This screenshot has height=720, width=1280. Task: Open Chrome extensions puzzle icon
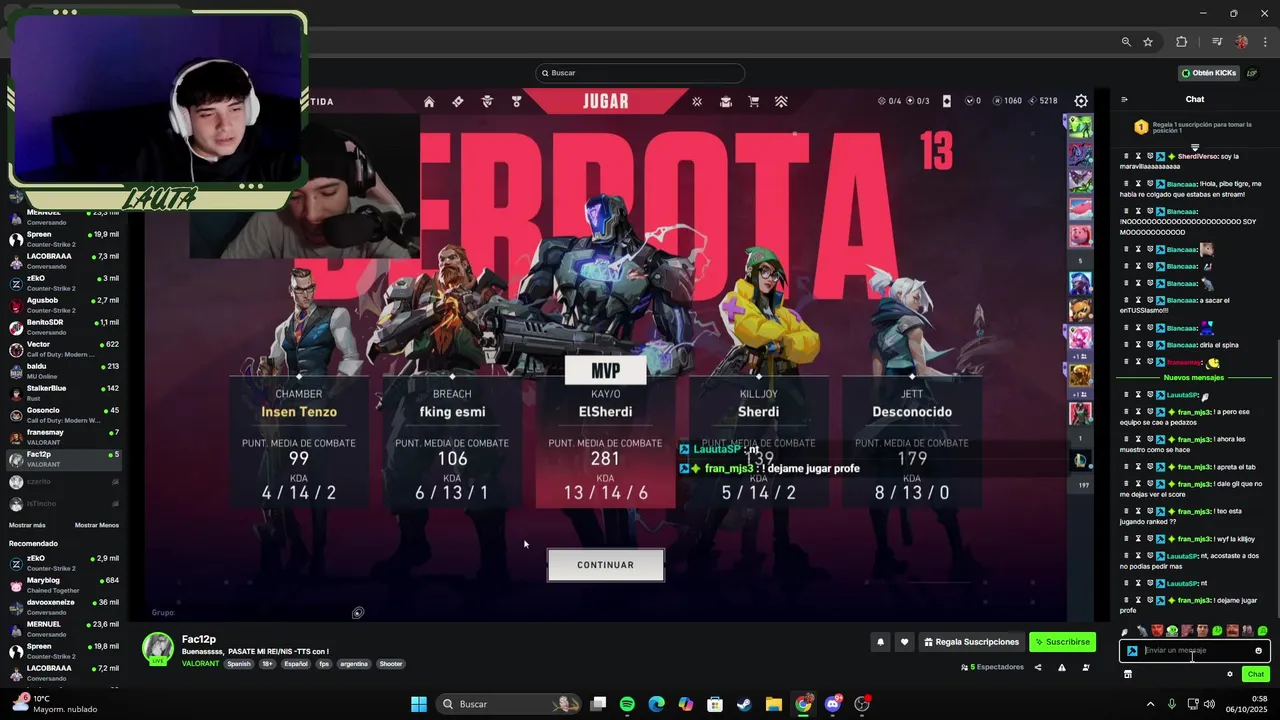[1182, 42]
